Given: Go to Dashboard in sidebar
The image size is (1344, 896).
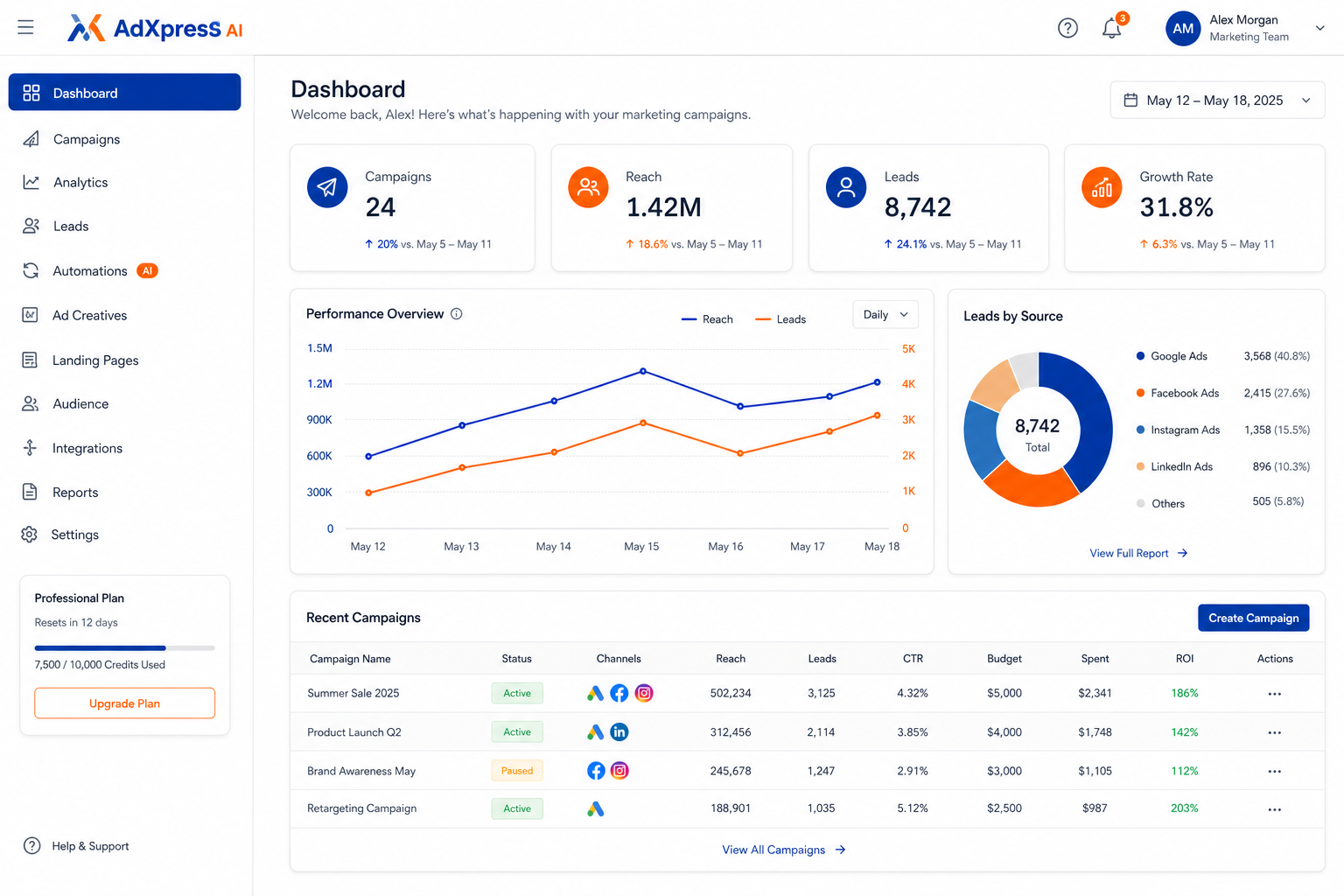Looking at the screenshot, I should click(x=124, y=93).
